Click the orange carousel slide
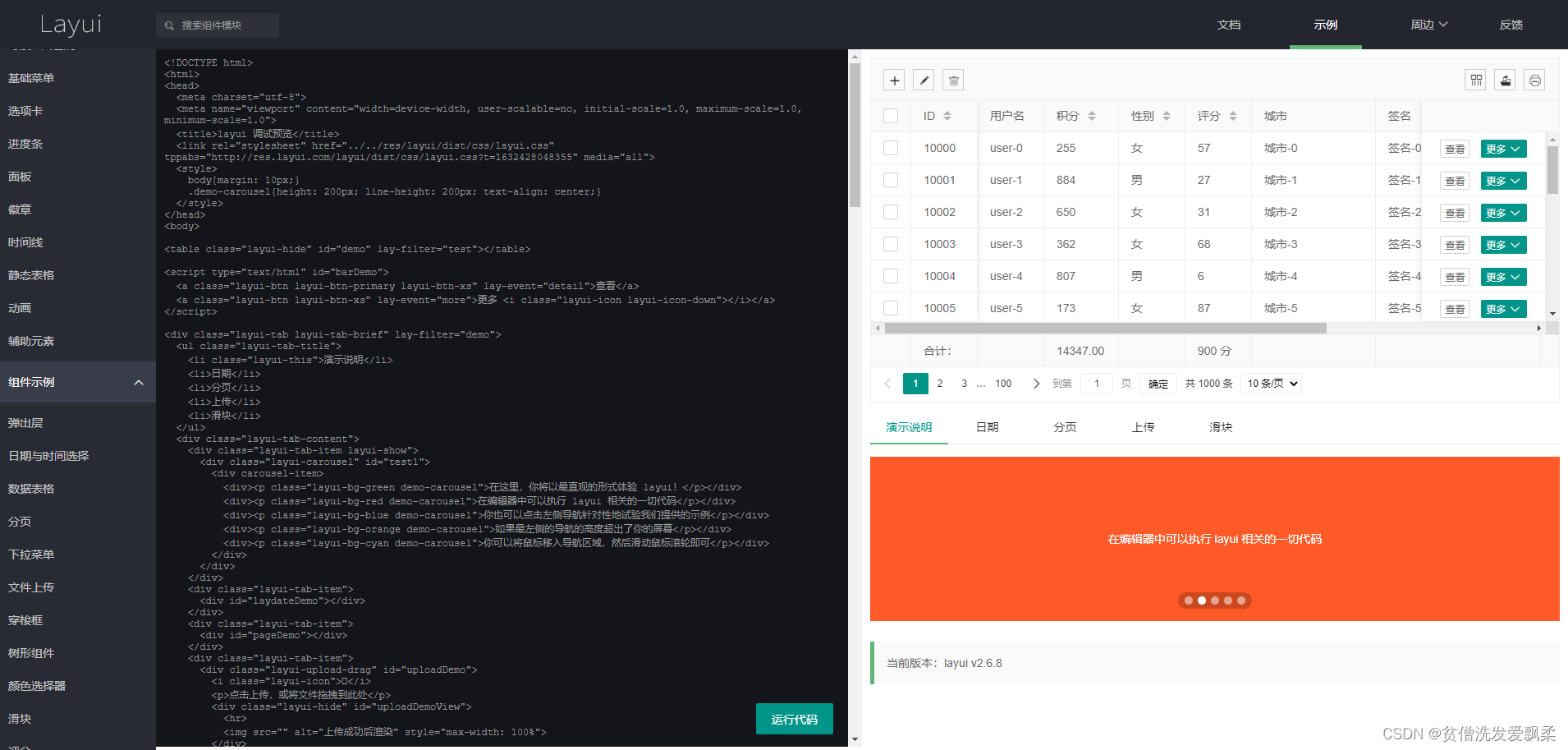 (1215, 539)
